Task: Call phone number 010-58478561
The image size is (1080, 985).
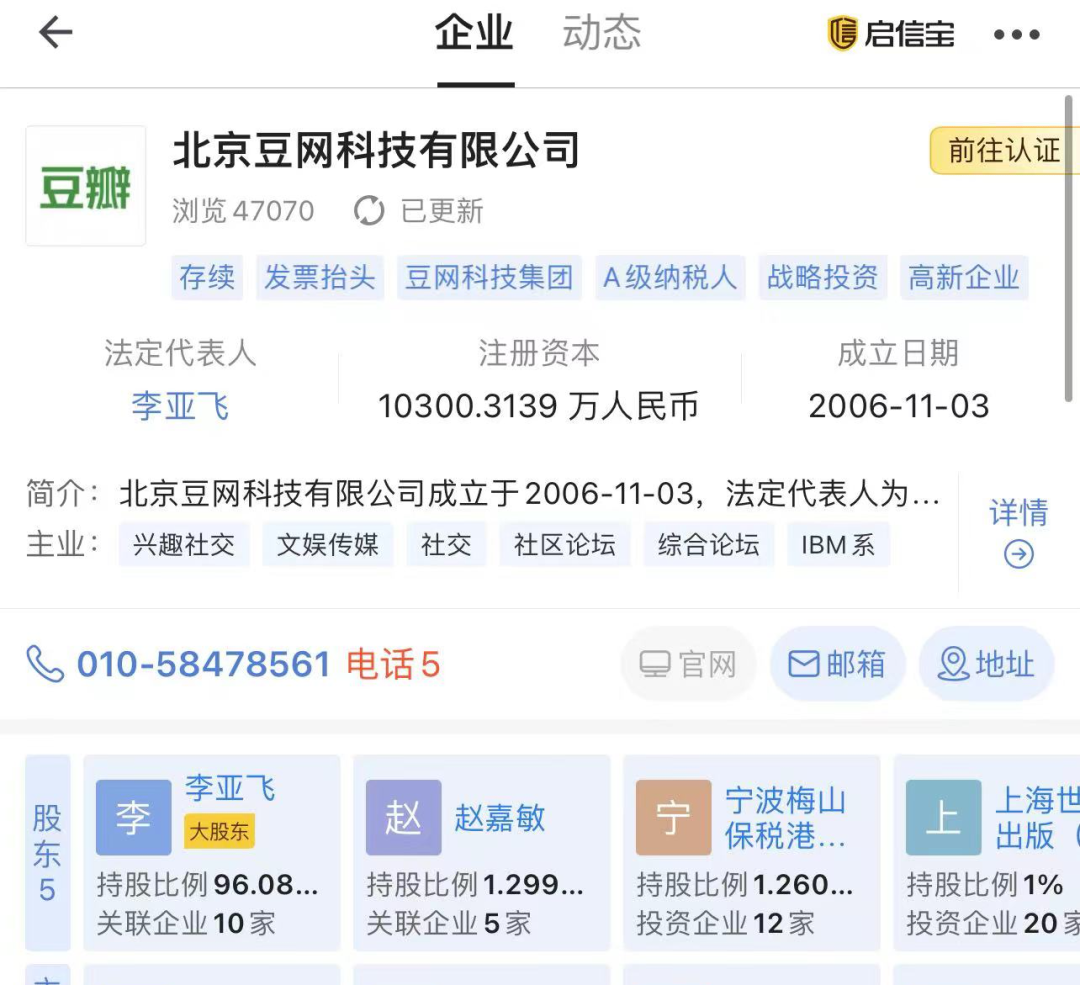Action: point(204,664)
